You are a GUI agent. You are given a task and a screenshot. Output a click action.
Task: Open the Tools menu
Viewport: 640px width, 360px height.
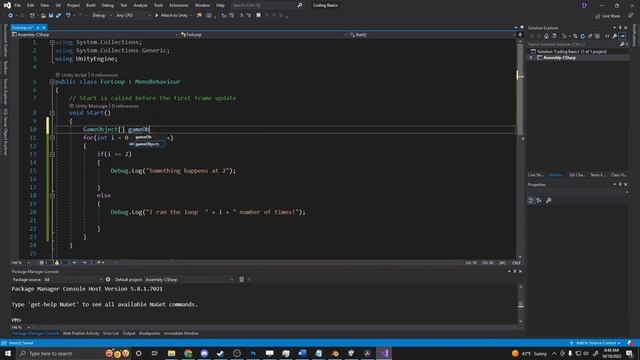pyautogui.click(x=158, y=5)
